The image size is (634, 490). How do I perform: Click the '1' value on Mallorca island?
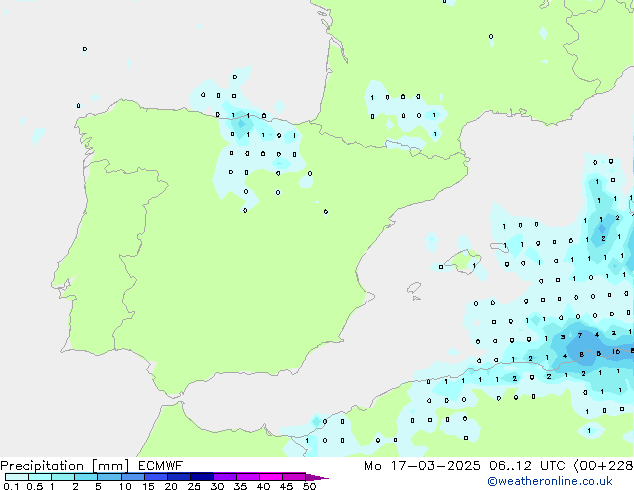point(474,266)
